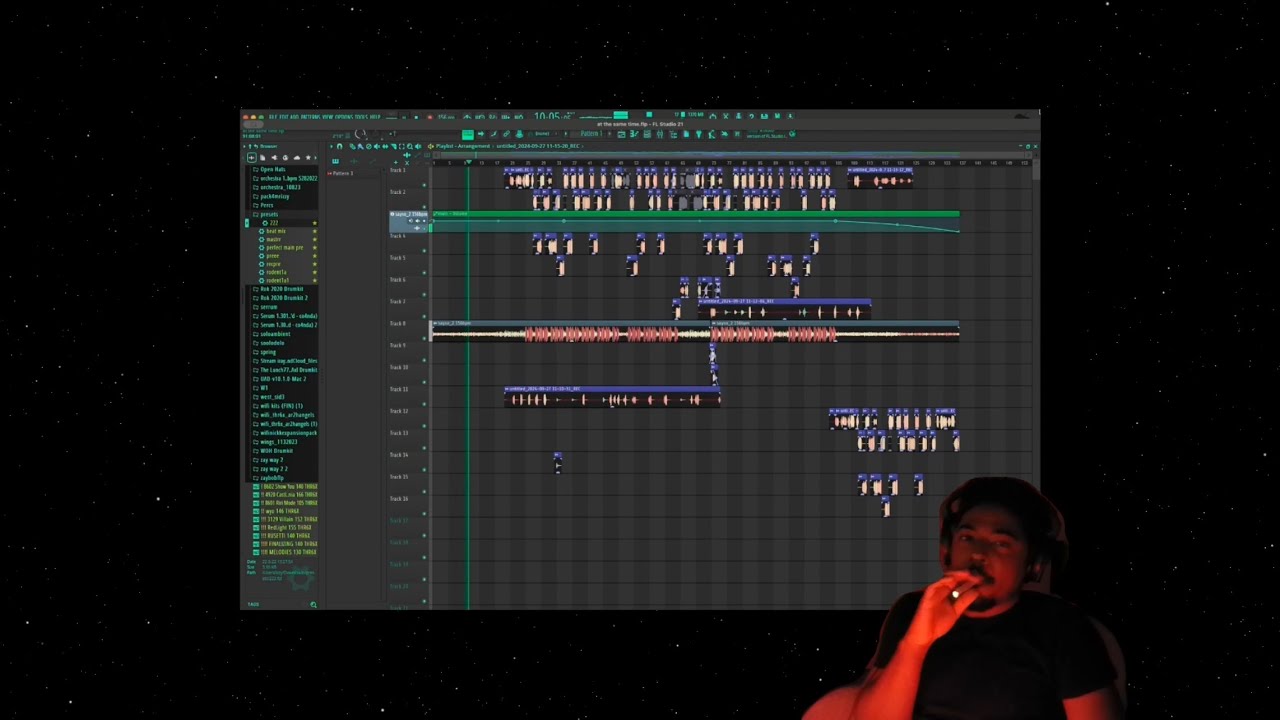
Task: Toggle the Track 9 mute switch
Action: pyautogui.click(x=424, y=361)
